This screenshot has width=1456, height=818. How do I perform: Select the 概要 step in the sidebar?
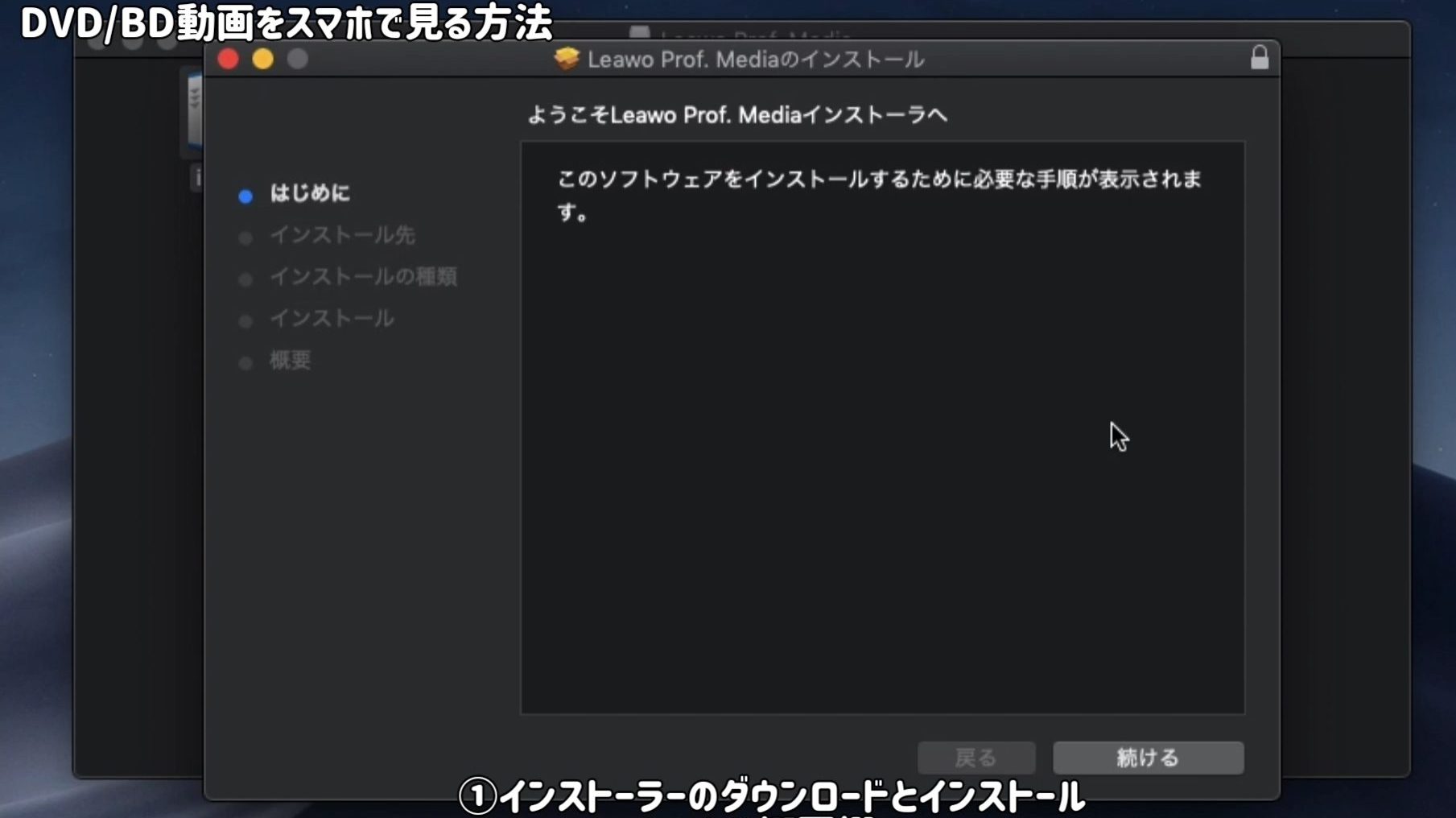point(290,360)
